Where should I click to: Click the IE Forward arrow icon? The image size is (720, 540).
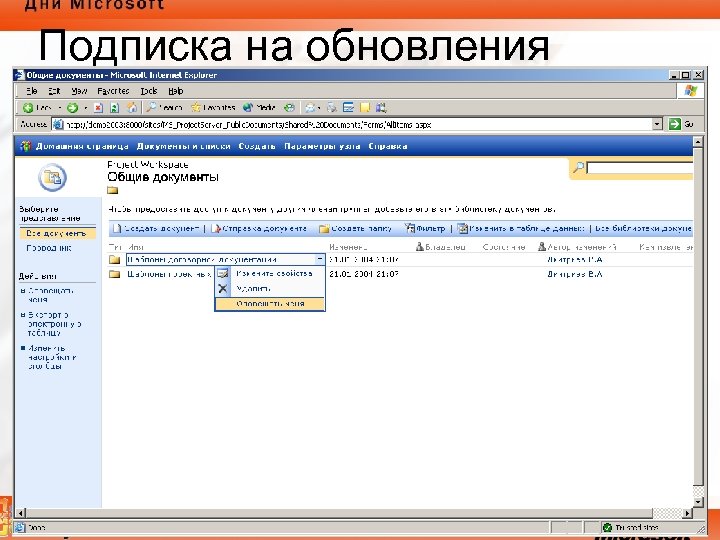click(x=72, y=108)
